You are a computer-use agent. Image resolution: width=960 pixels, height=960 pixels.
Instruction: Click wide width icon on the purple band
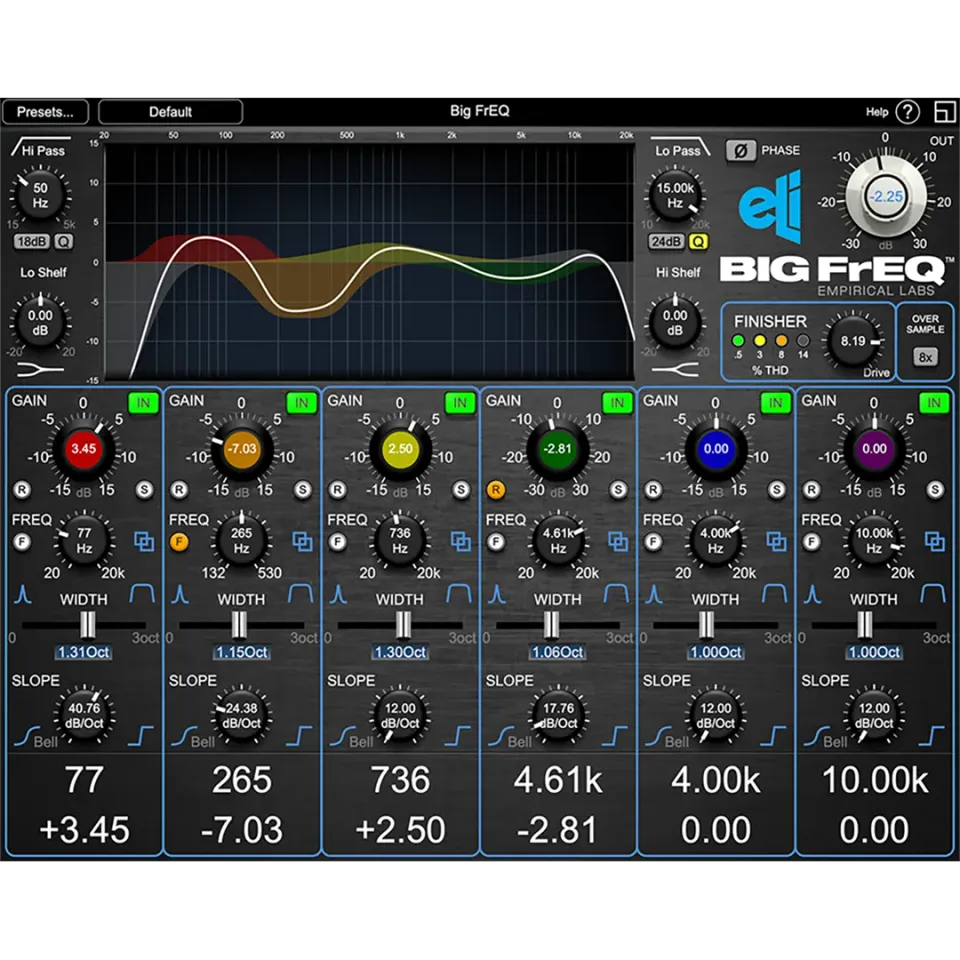click(933, 594)
